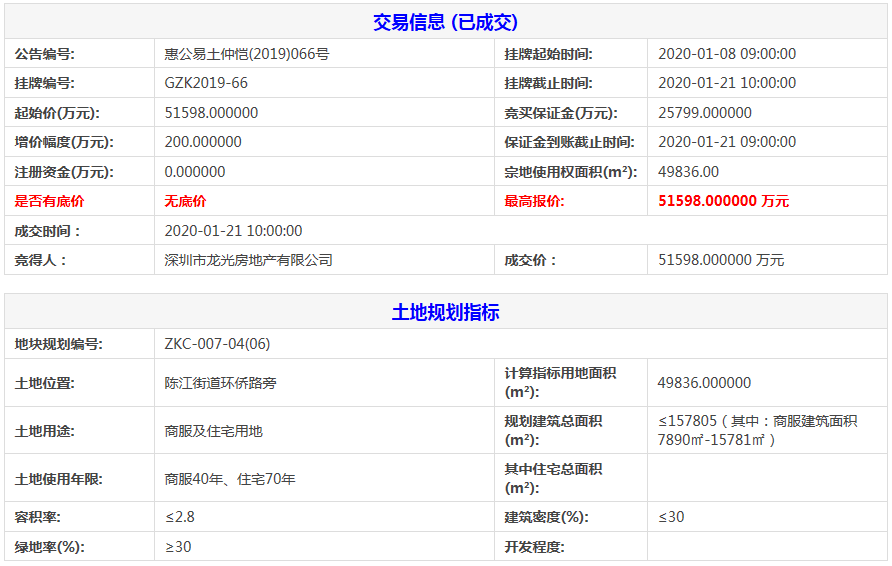Click the listing number GZK2019-66
Image resolution: width=892 pixels, height=566 pixels.
click(x=206, y=83)
